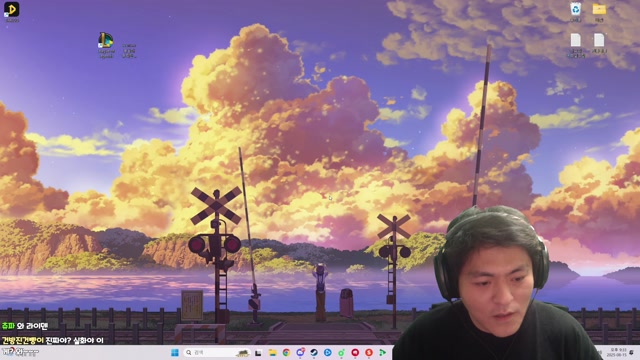Launch Google Chrome from the taskbar
Viewport: 640px width, 360px height.
(286, 353)
